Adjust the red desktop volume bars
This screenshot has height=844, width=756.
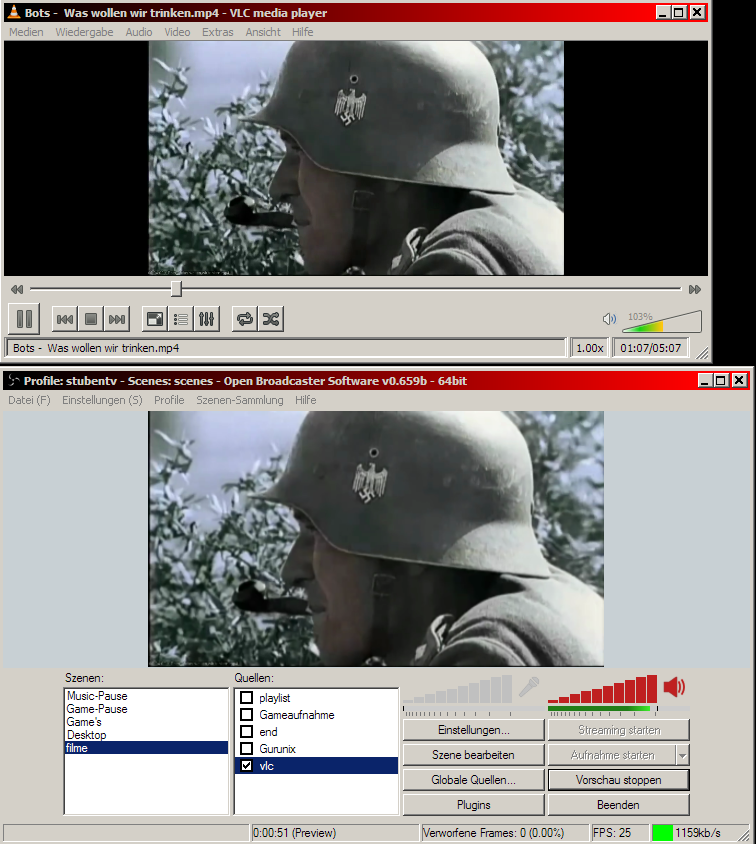(x=602, y=690)
